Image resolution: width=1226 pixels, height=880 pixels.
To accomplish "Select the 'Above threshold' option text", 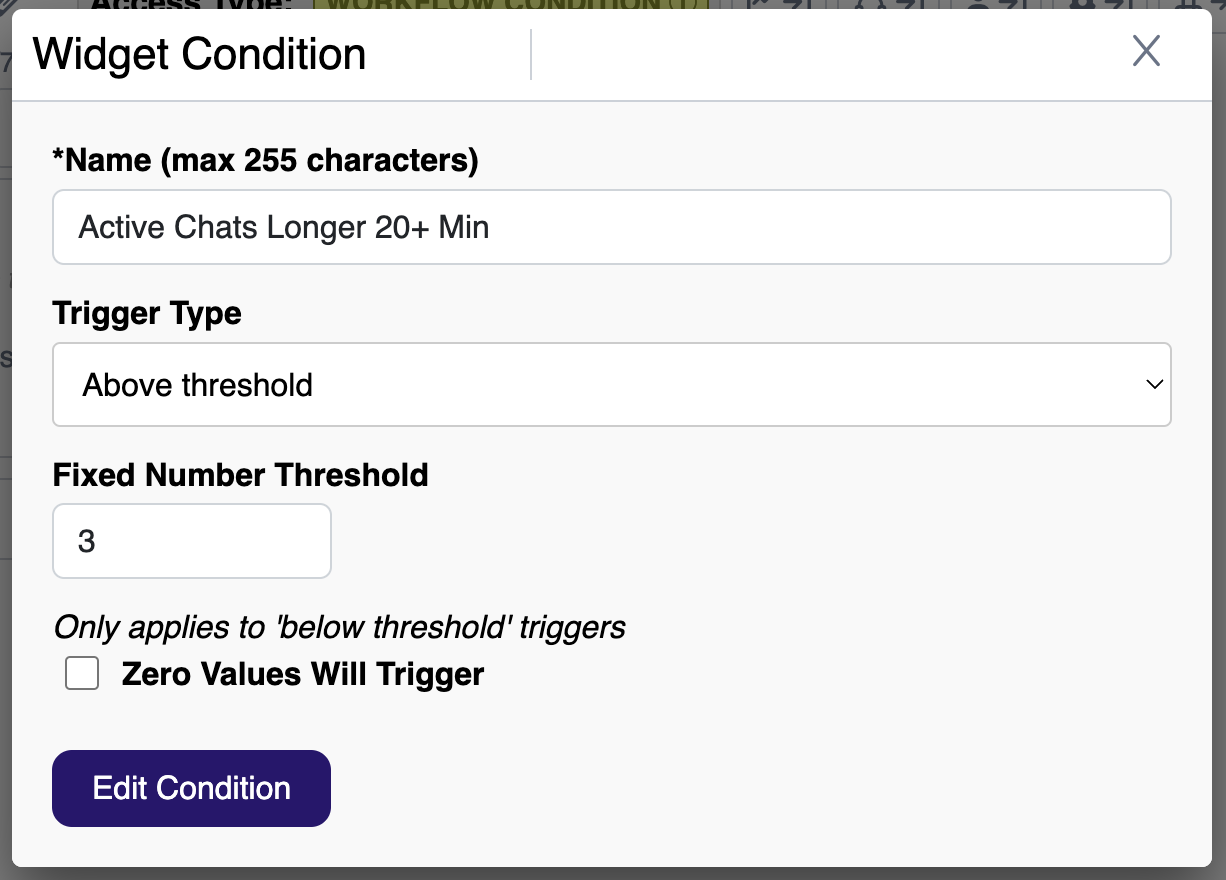I will coord(198,385).
